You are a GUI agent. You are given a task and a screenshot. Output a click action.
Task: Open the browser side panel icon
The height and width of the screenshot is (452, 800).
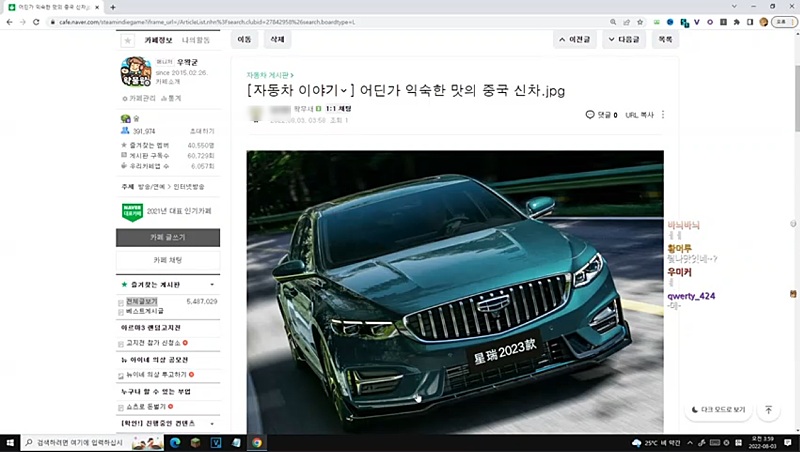[750, 22]
